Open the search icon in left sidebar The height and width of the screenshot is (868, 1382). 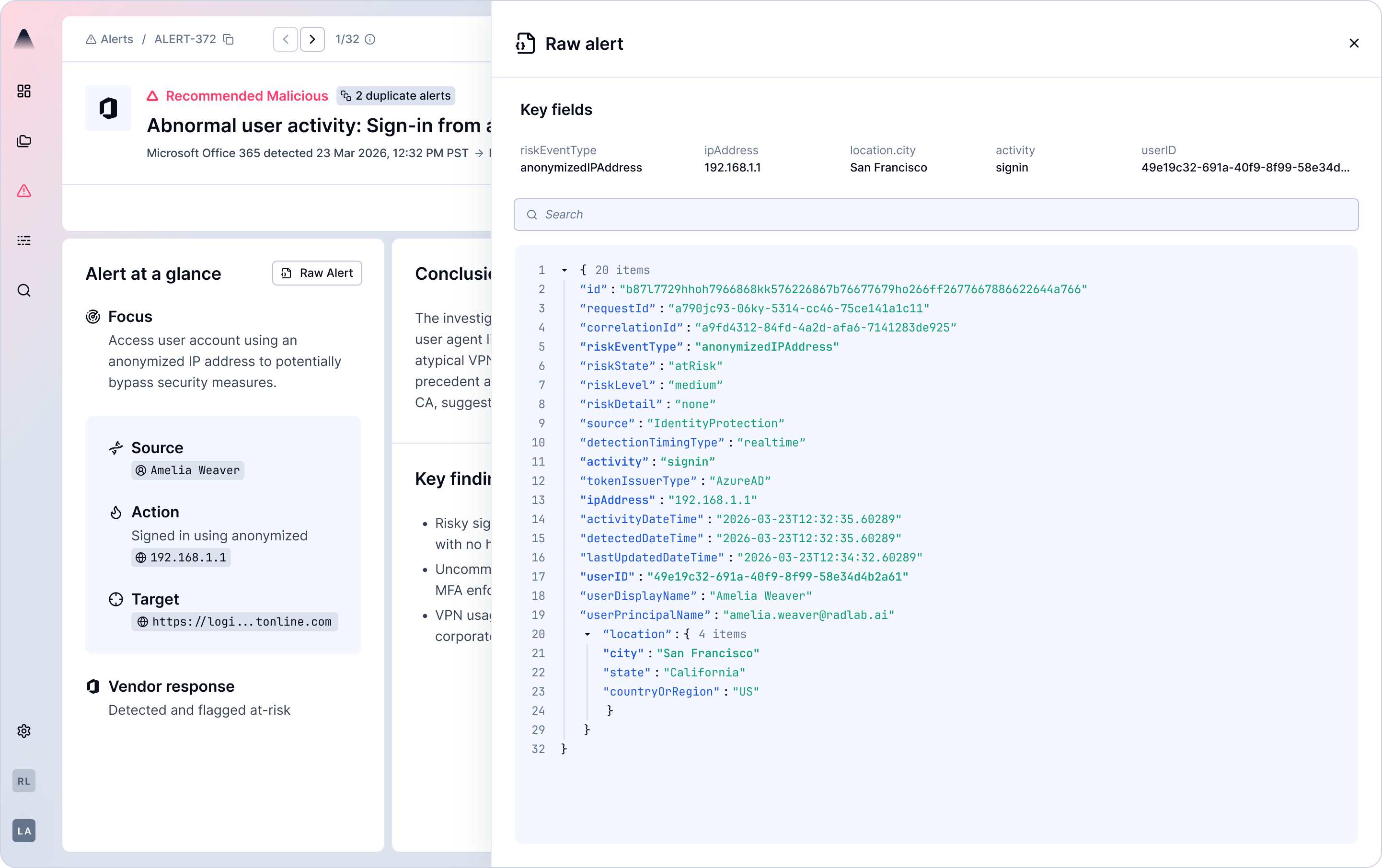click(23, 290)
